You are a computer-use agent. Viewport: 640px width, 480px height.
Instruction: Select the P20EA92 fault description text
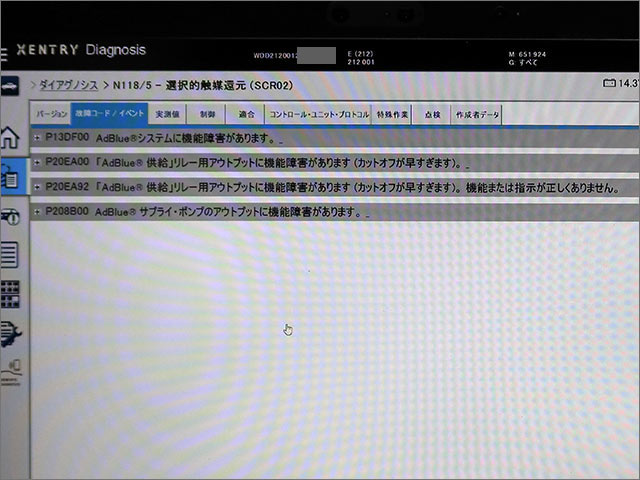331,187
